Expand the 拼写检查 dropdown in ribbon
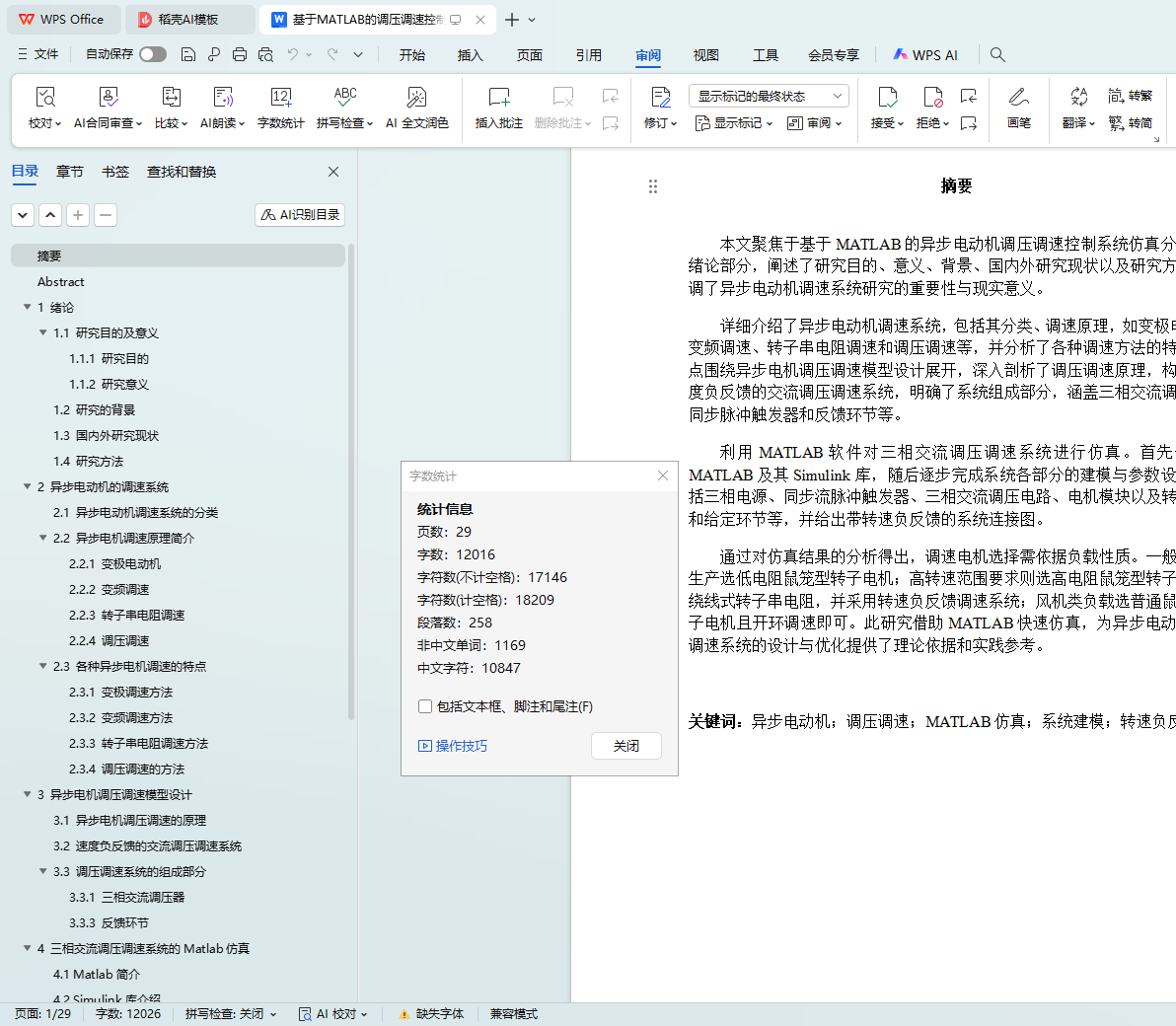1176x1026 pixels. pos(370,124)
